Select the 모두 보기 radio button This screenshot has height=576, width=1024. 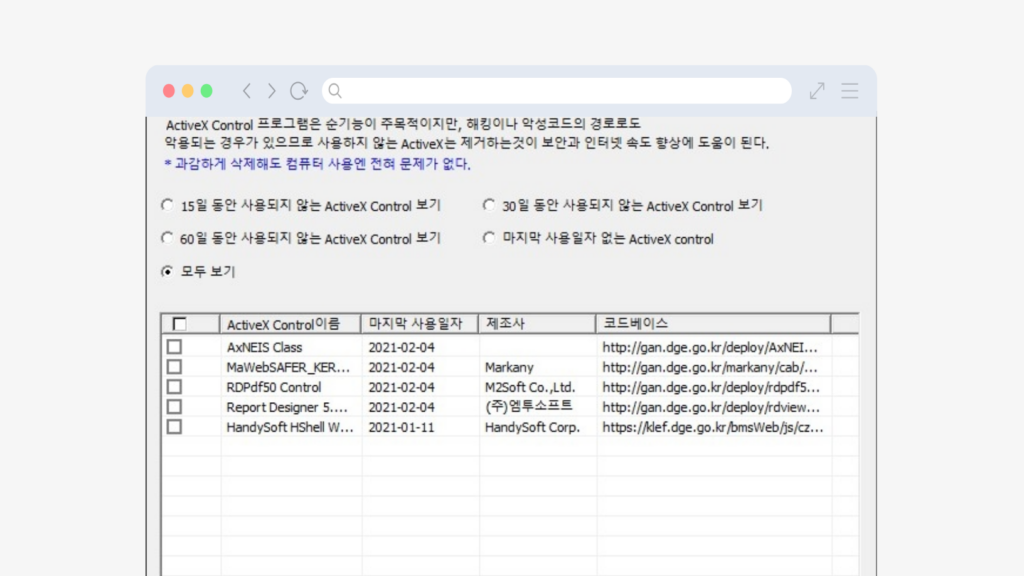coord(167,271)
